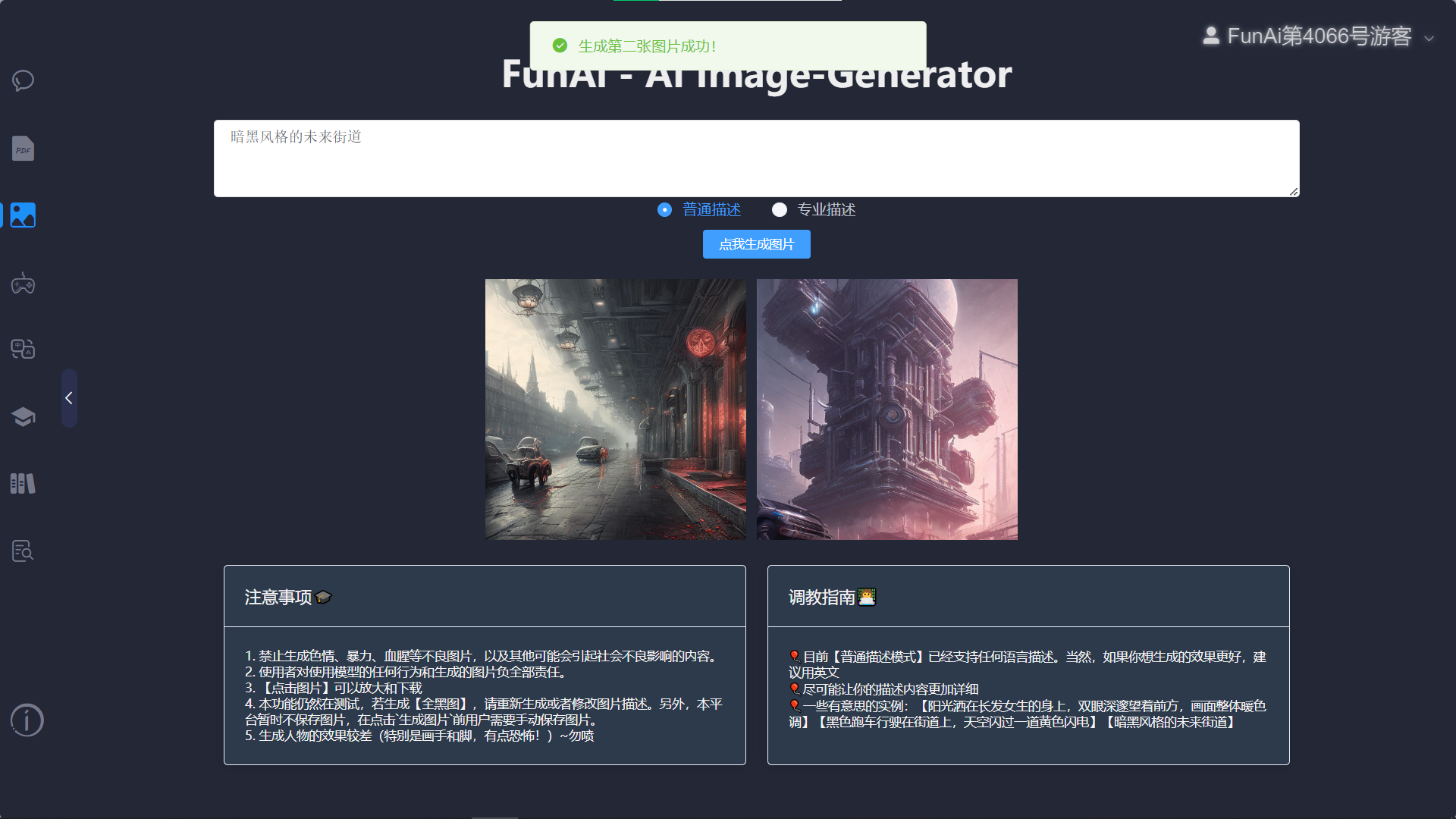The image size is (1456, 819).
Task: Open the document search sidebar icon
Action: coord(23,551)
